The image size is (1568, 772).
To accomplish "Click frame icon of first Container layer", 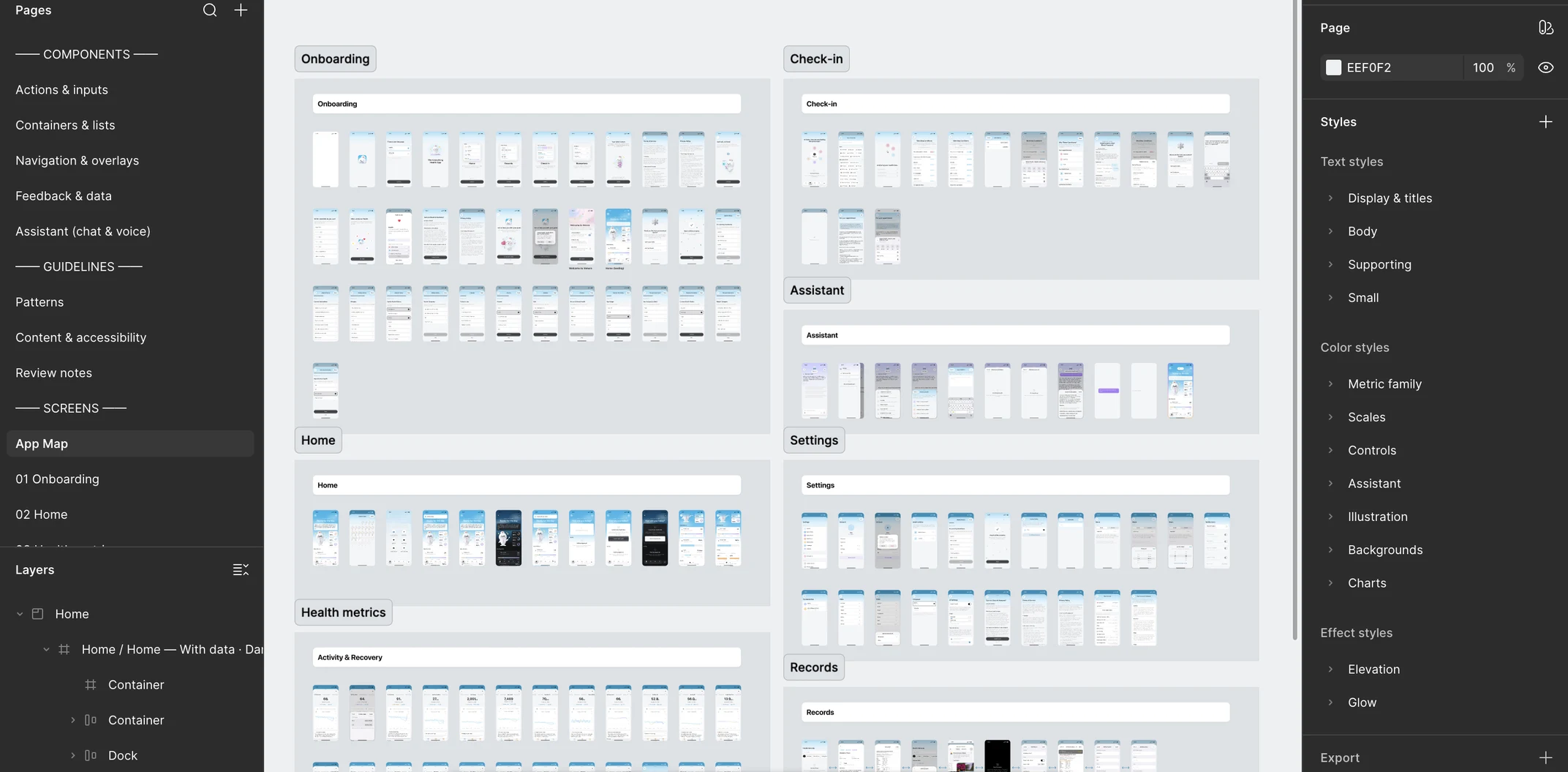I will (x=91, y=685).
